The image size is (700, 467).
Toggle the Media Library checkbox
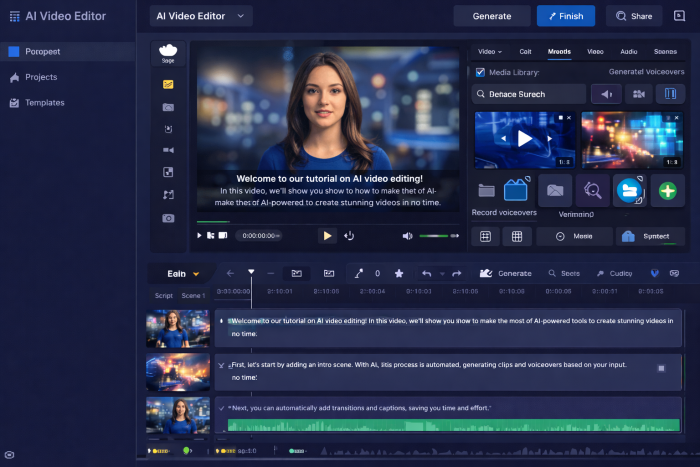click(480, 72)
